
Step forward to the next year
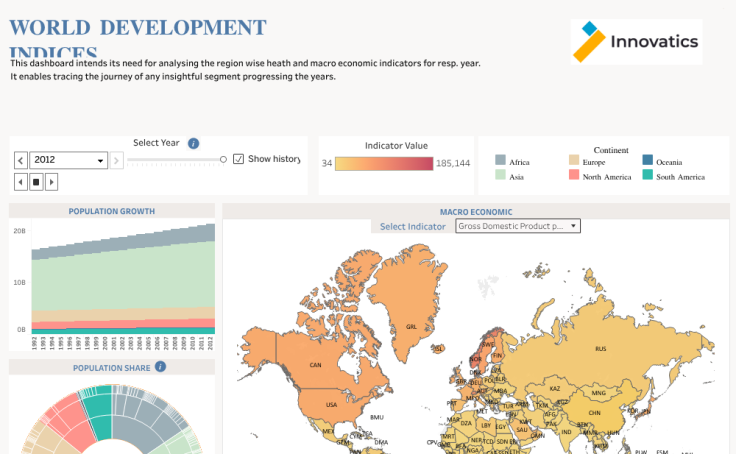(117, 160)
